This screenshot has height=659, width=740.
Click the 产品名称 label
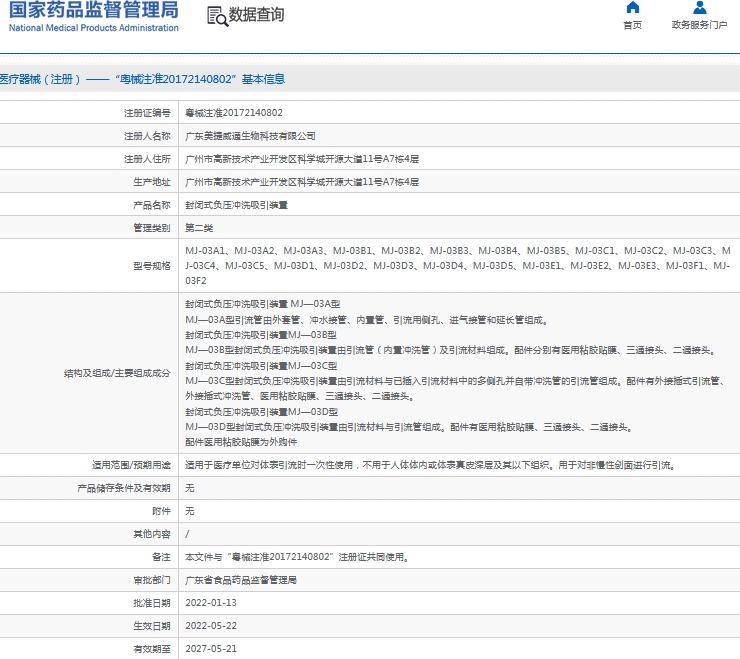tap(151, 205)
